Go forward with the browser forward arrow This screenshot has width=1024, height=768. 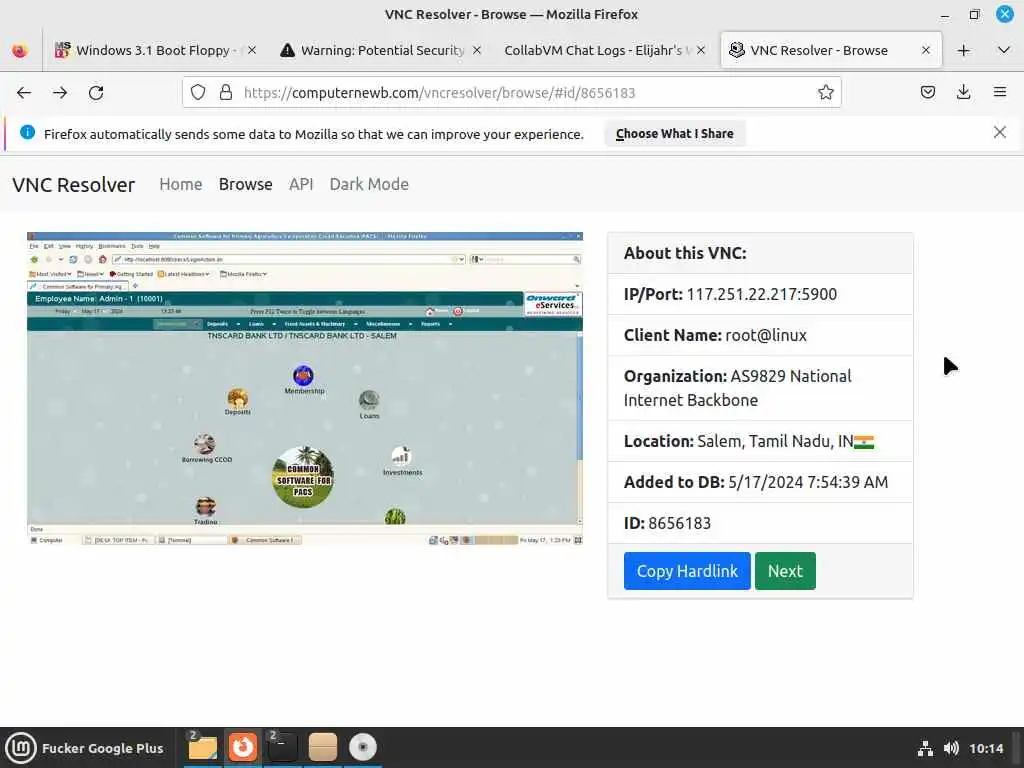coord(60,93)
